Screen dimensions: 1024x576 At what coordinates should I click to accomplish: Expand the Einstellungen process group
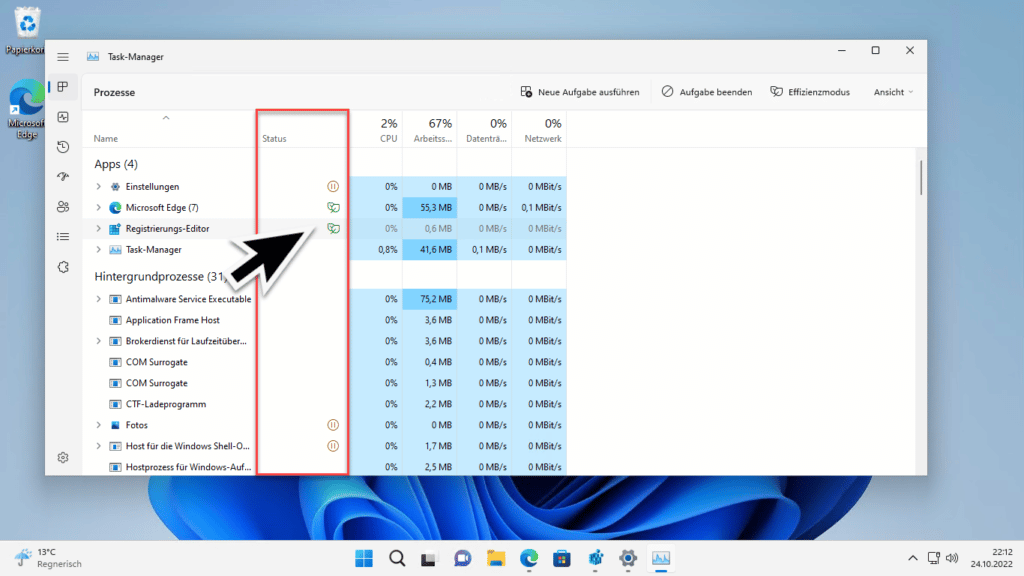99,187
